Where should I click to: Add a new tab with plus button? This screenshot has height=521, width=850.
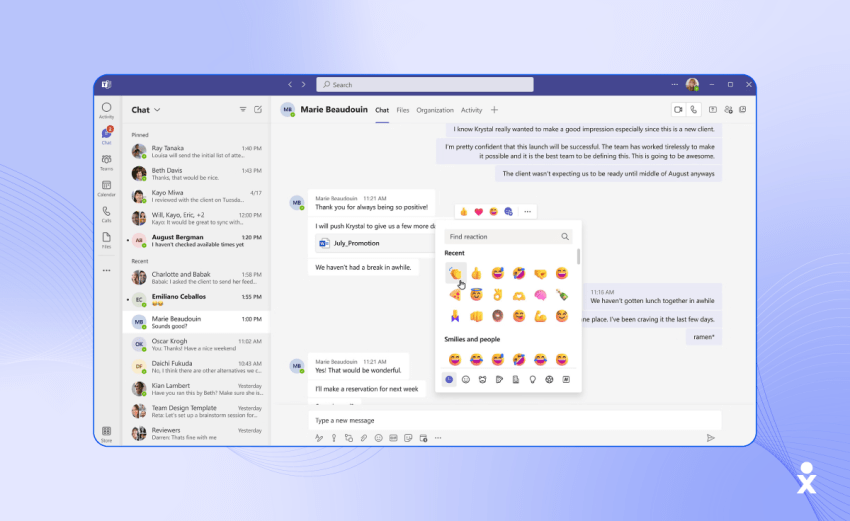click(x=494, y=110)
